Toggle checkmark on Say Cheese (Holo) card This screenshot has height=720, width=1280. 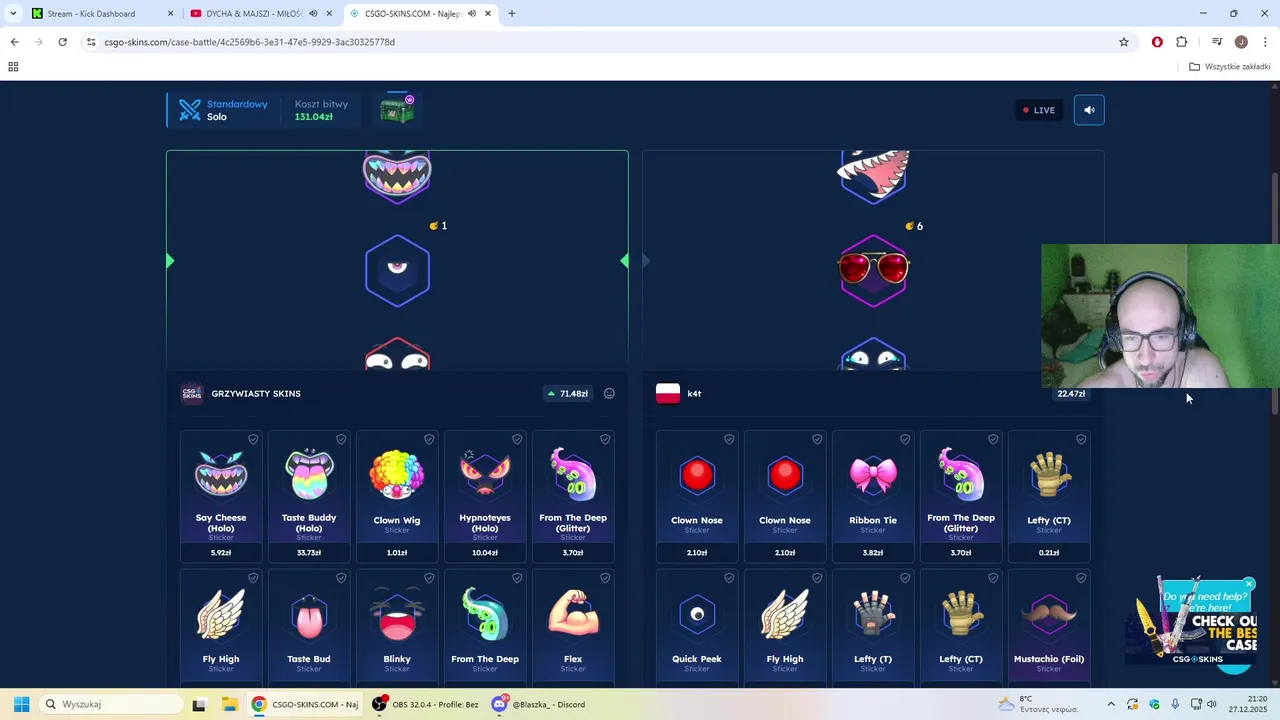tap(253, 439)
